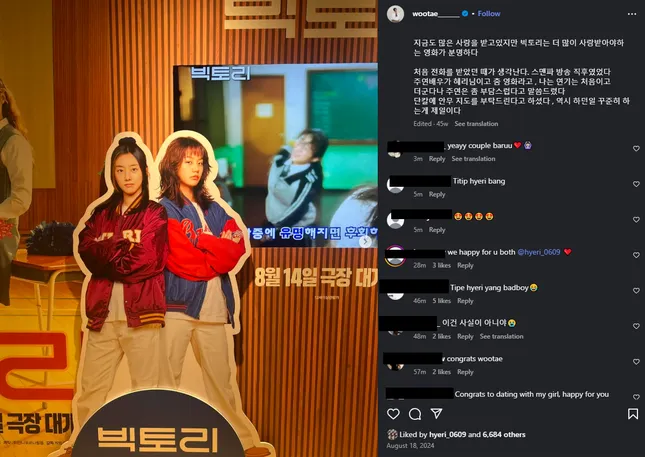Like the 'Titip hyeri bang' comment
Screen dimensions: 645x457
636,184
